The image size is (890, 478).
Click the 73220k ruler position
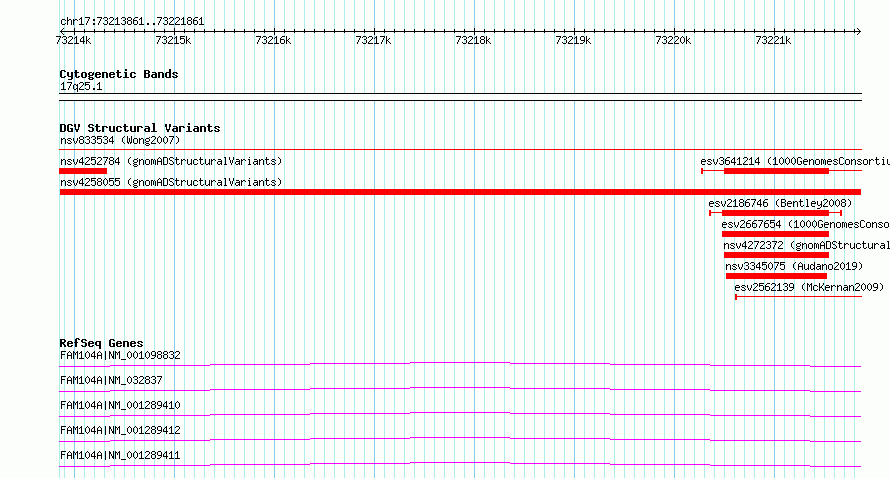(673, 40)
